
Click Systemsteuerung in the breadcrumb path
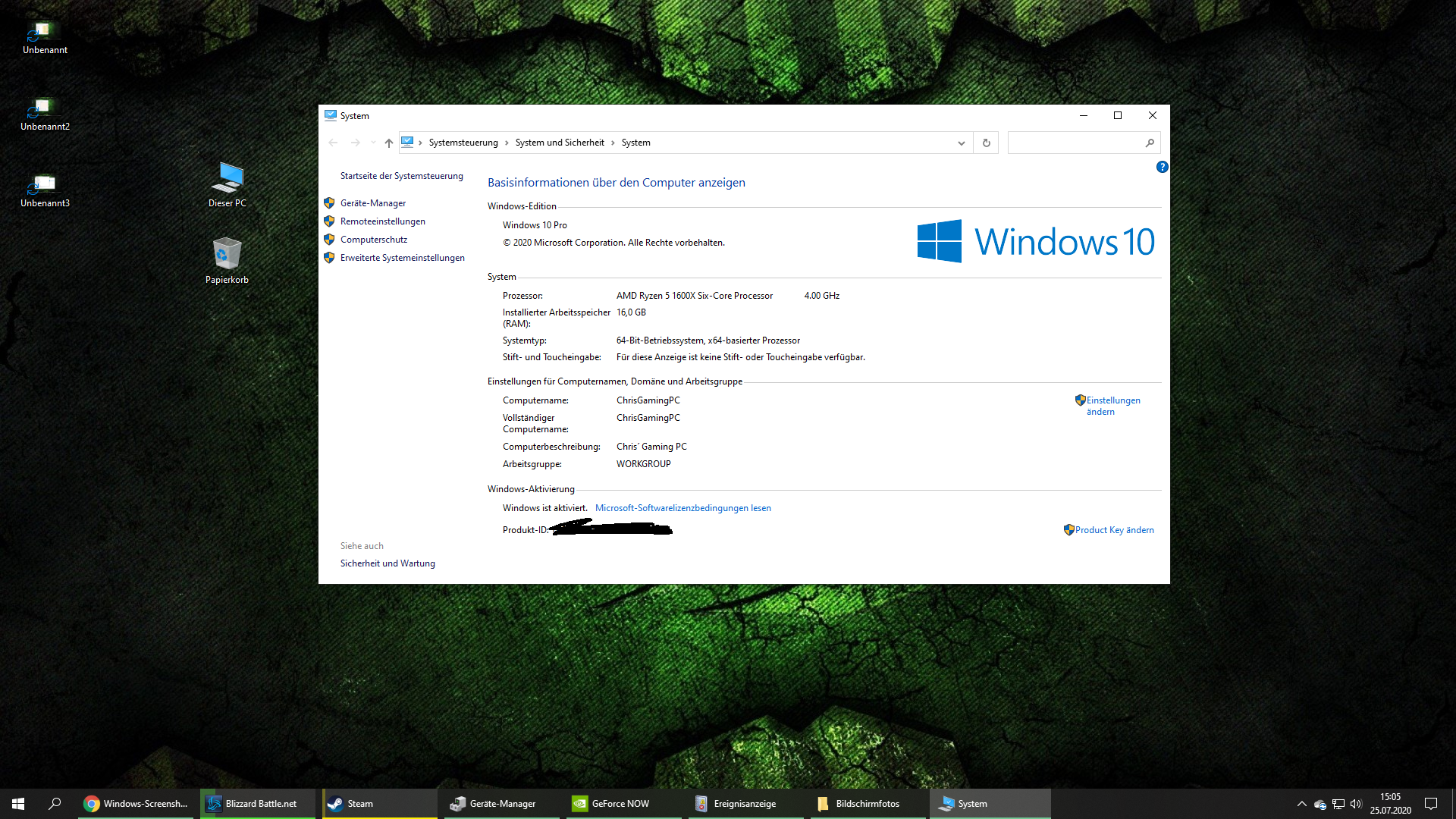click(463, 143)
